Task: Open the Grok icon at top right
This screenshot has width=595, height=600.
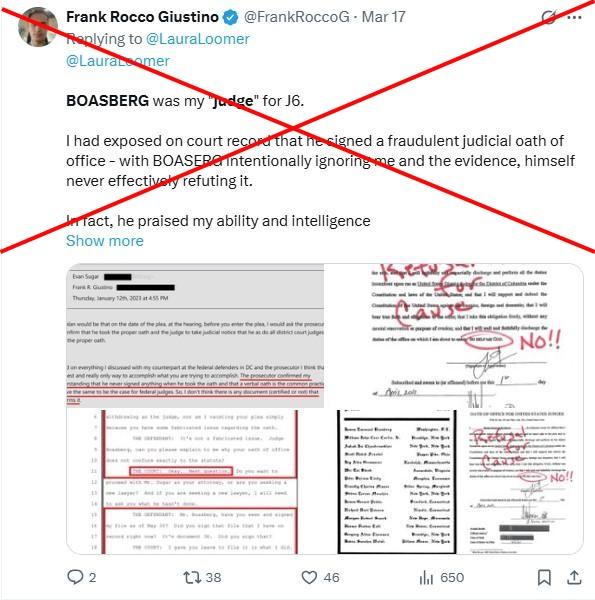Action: coord(549,17)
